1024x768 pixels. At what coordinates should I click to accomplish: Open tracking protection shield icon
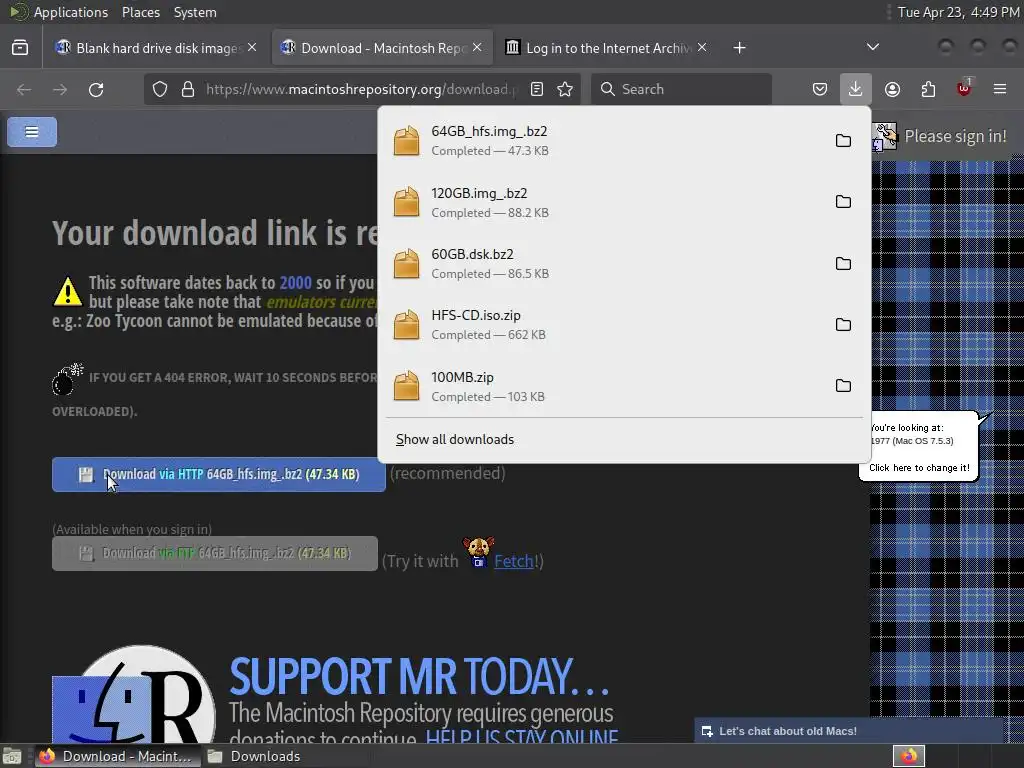coord(160,89)
